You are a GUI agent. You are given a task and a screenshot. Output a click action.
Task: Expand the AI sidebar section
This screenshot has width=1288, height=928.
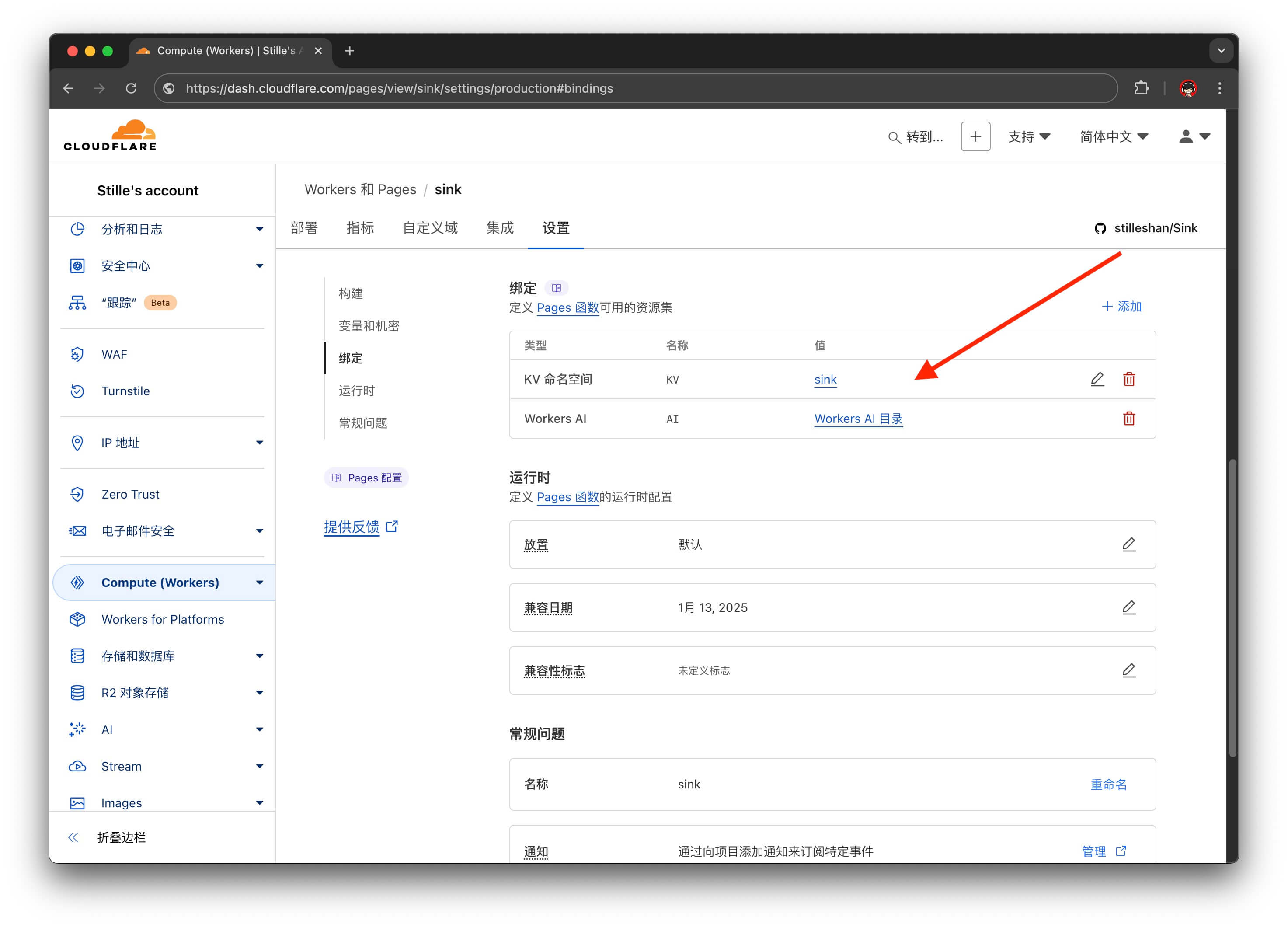pos(260,729)
